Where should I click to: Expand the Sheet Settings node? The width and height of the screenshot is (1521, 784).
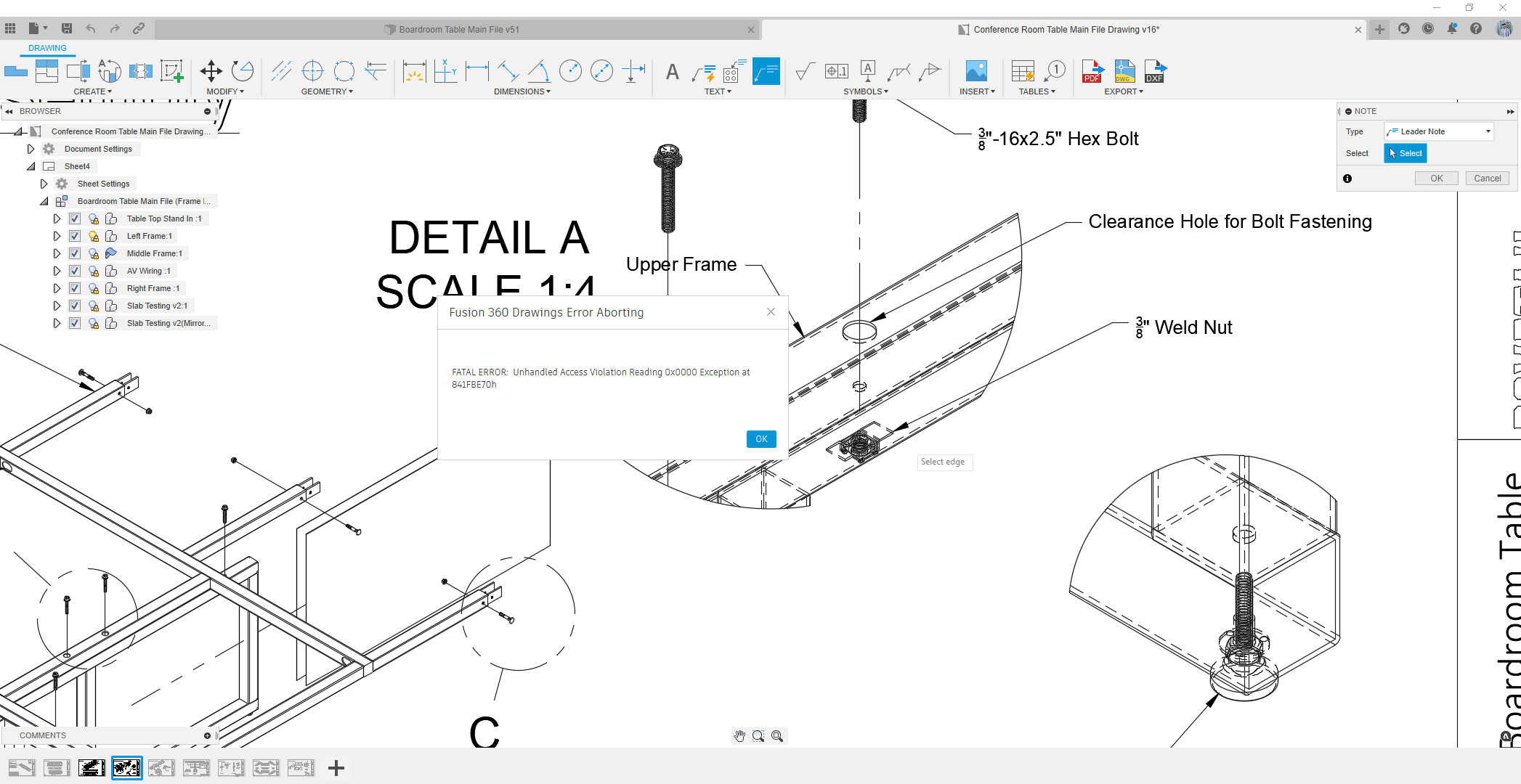tap(44, 184)
